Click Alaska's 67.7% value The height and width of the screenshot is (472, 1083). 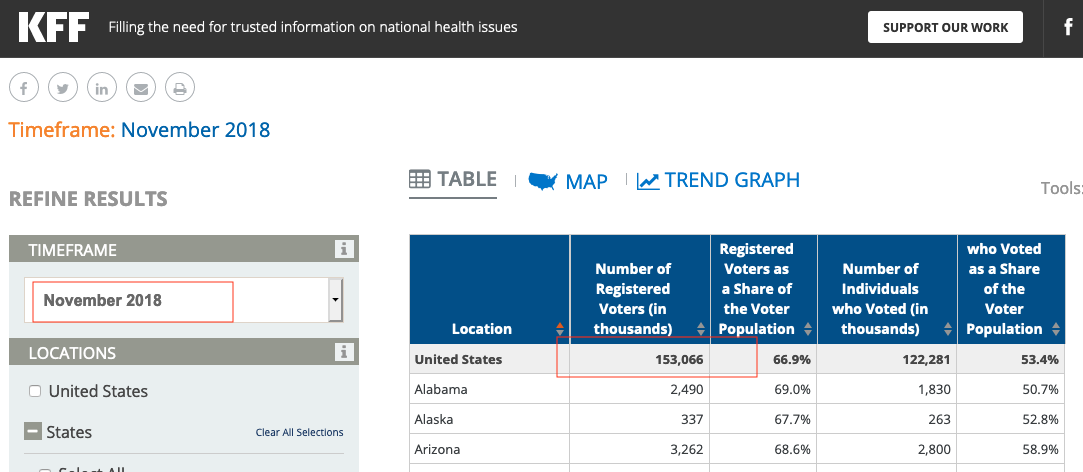point(793,419)
